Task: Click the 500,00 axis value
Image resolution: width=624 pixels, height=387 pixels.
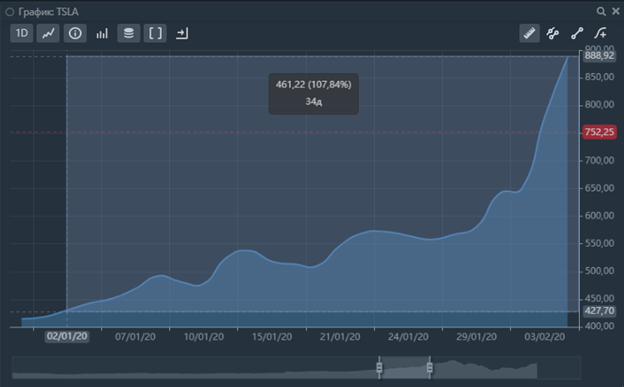Action: point(599,271)
